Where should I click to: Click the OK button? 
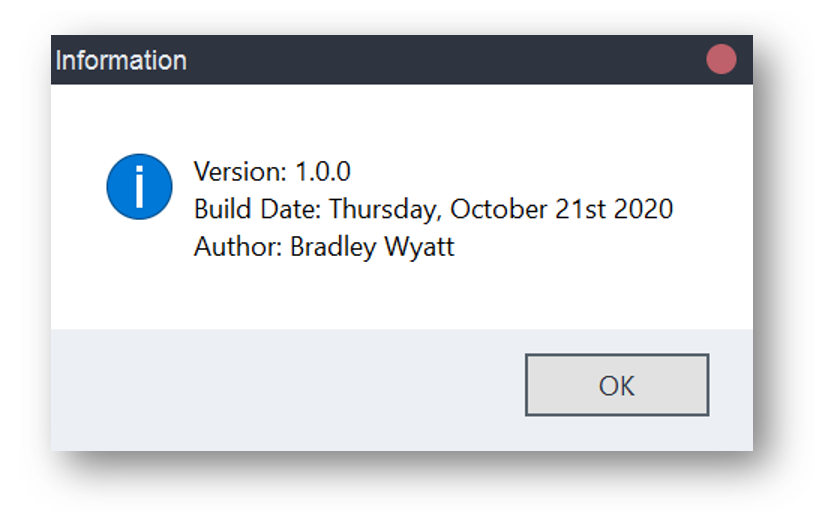[x=617, y=385]
